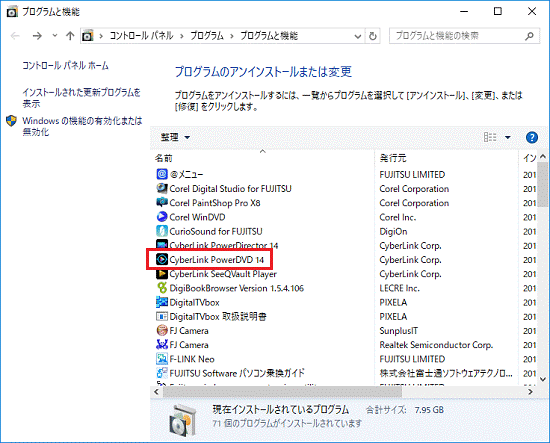Click the DigitalTVbox 取扱説明書 icon
This screenshot has height=443, width=550.
pos(162,316)
